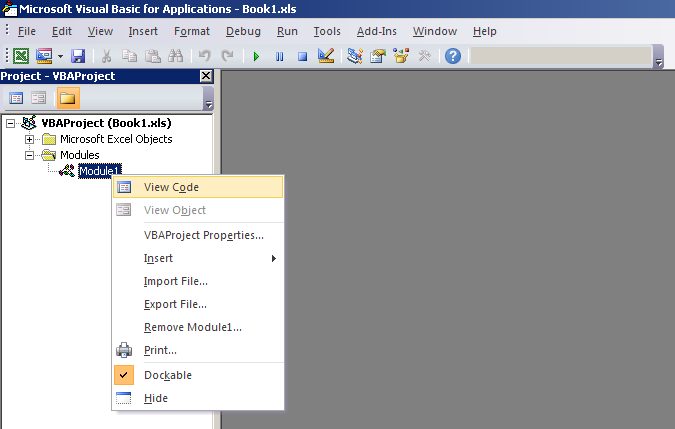This screenshot has width=675, height=429.
Task: Click the View Code icon in Project panel
Action: pyautogui.click(x=16, y=98)
